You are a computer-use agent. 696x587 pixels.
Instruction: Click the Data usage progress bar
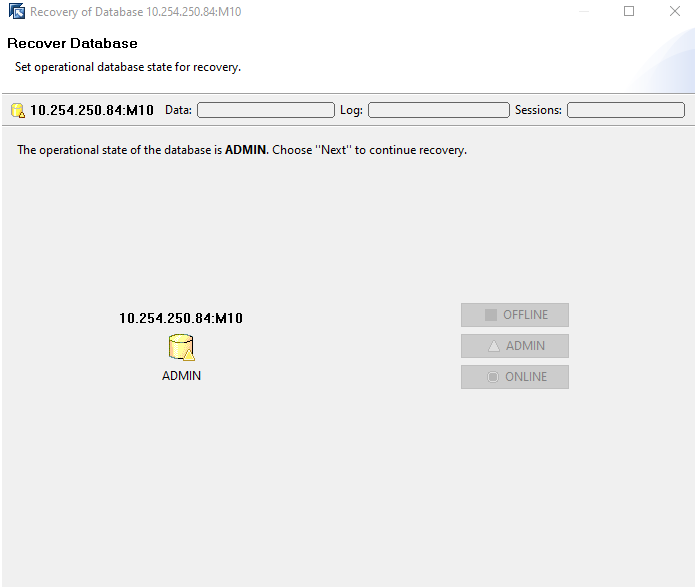(x=265, y=110)
